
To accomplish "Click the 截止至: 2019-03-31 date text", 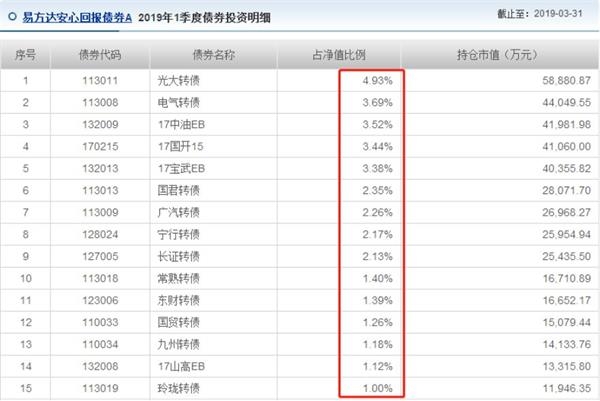I will coord(540,13).
